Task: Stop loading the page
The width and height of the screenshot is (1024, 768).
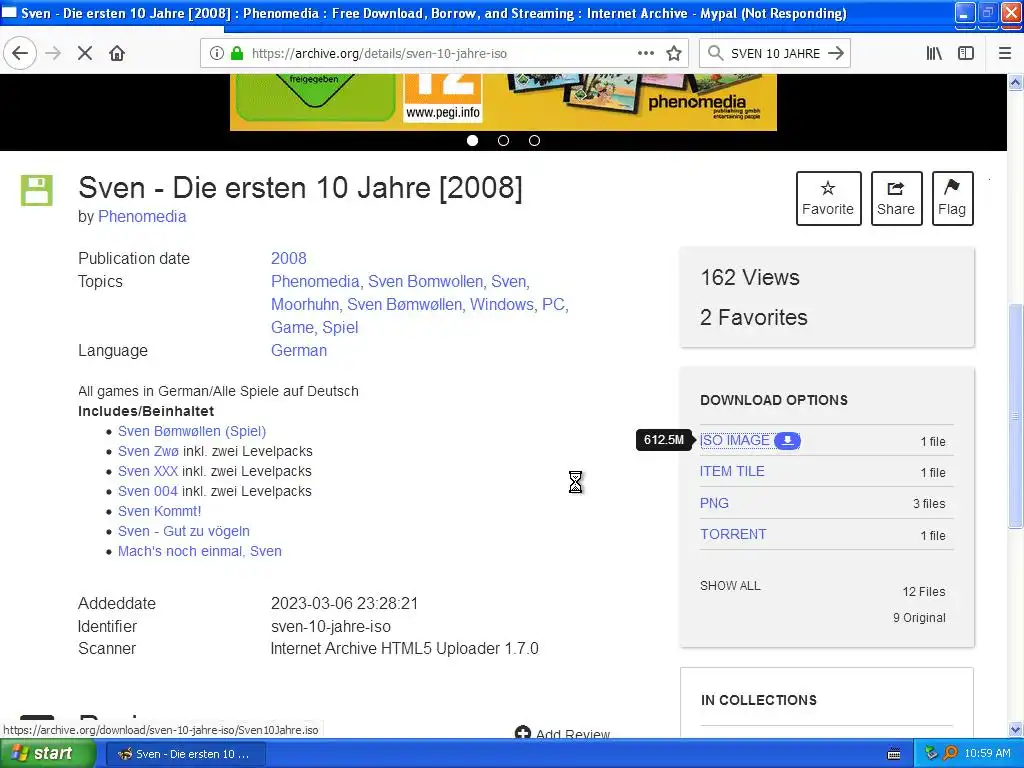Action: click(x=85, y=54)
